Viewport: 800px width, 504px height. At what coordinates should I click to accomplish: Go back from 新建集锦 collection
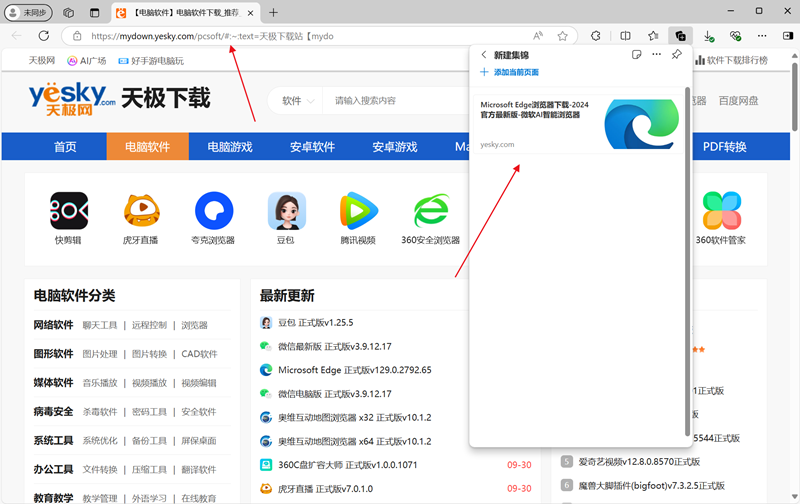[x=484, y=55]
